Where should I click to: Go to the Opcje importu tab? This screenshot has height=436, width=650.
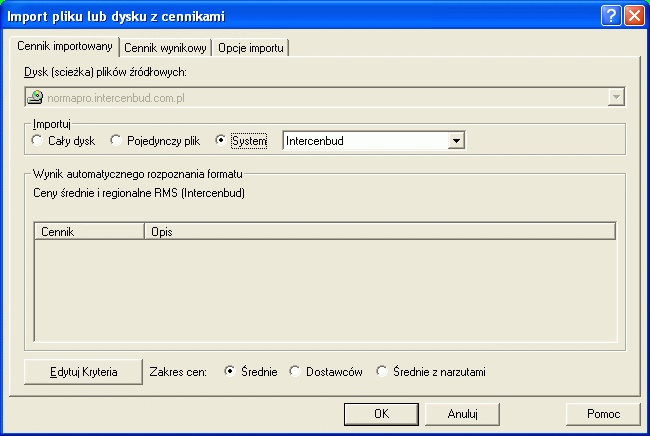pyautogui.click(x=250, y=47)
